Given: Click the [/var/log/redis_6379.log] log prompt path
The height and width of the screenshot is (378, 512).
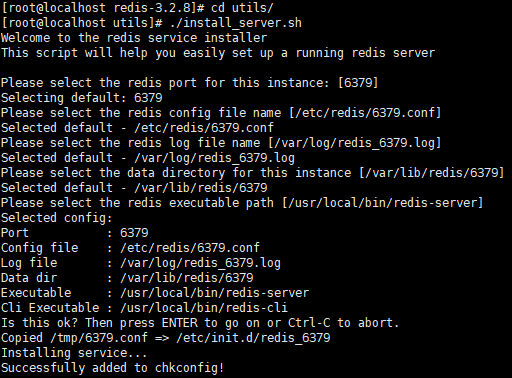Looking at the screenshot, I should coord(355,143).
